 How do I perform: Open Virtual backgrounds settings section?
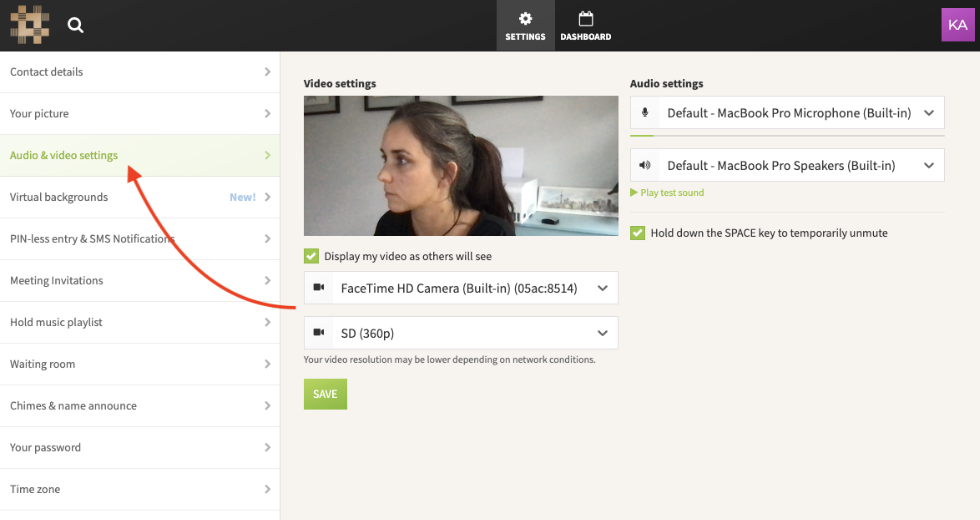140,197
